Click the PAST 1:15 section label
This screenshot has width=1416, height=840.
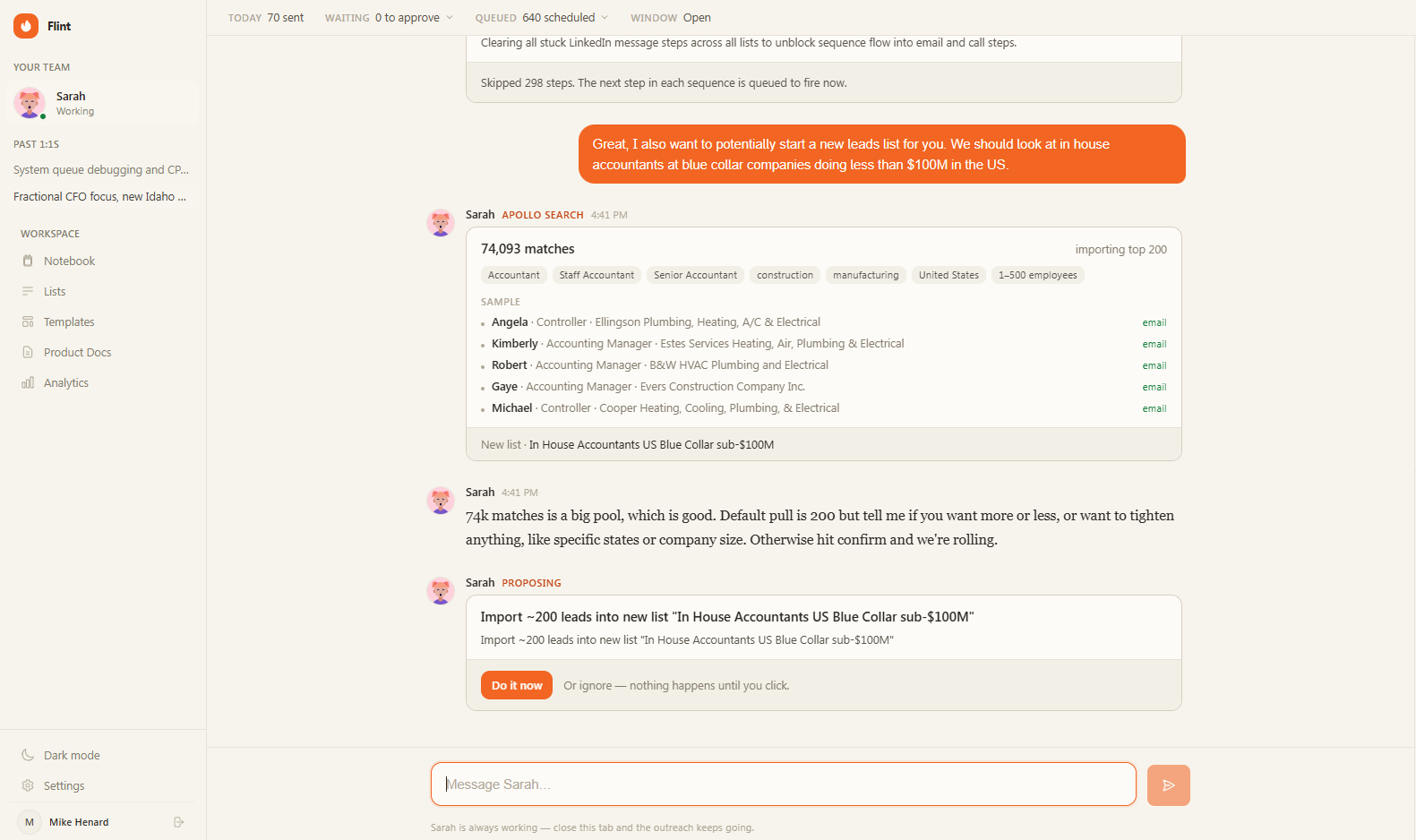(x=37, y=144)
